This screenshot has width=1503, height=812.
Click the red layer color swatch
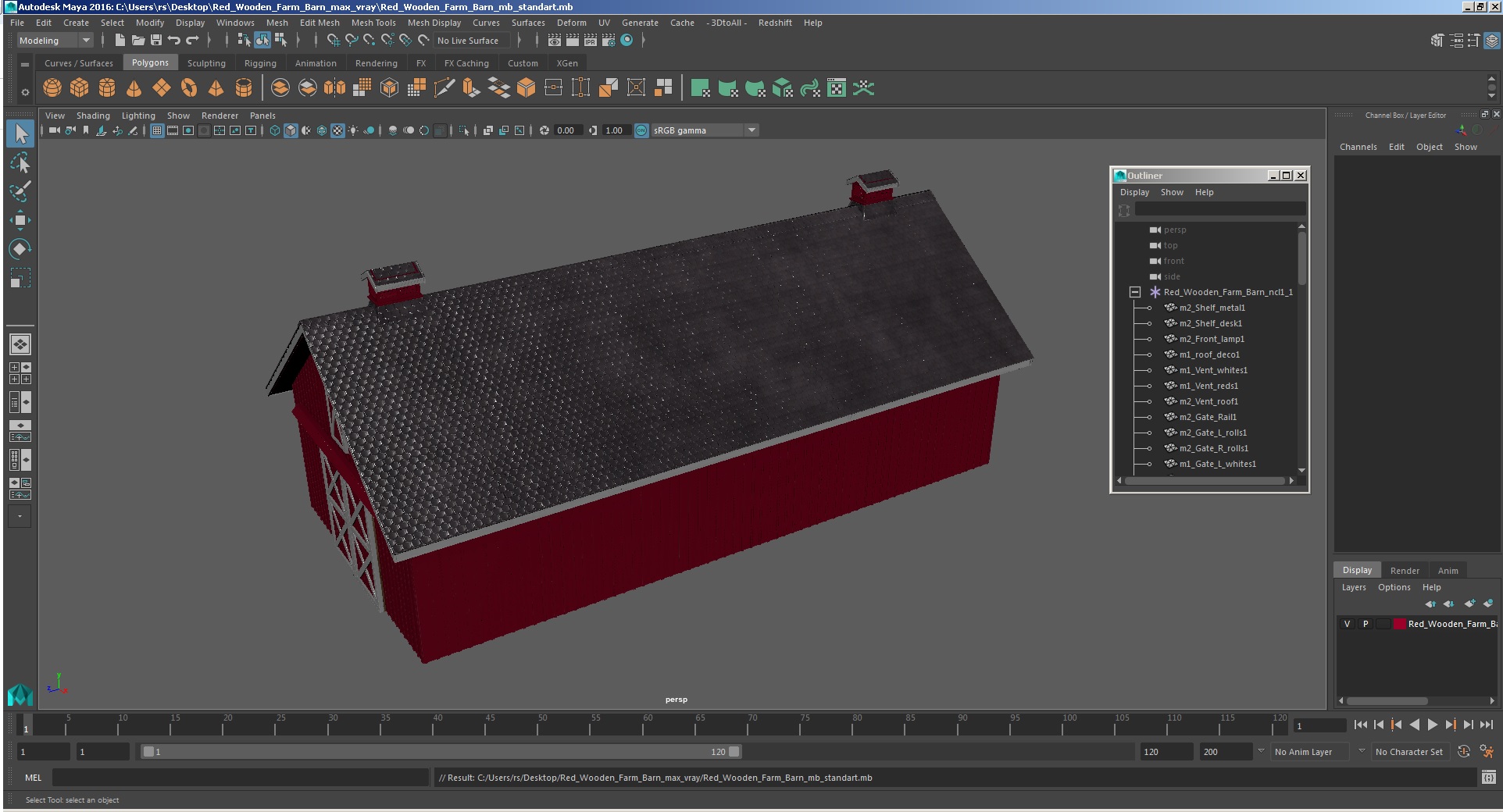coord(1400,624)
